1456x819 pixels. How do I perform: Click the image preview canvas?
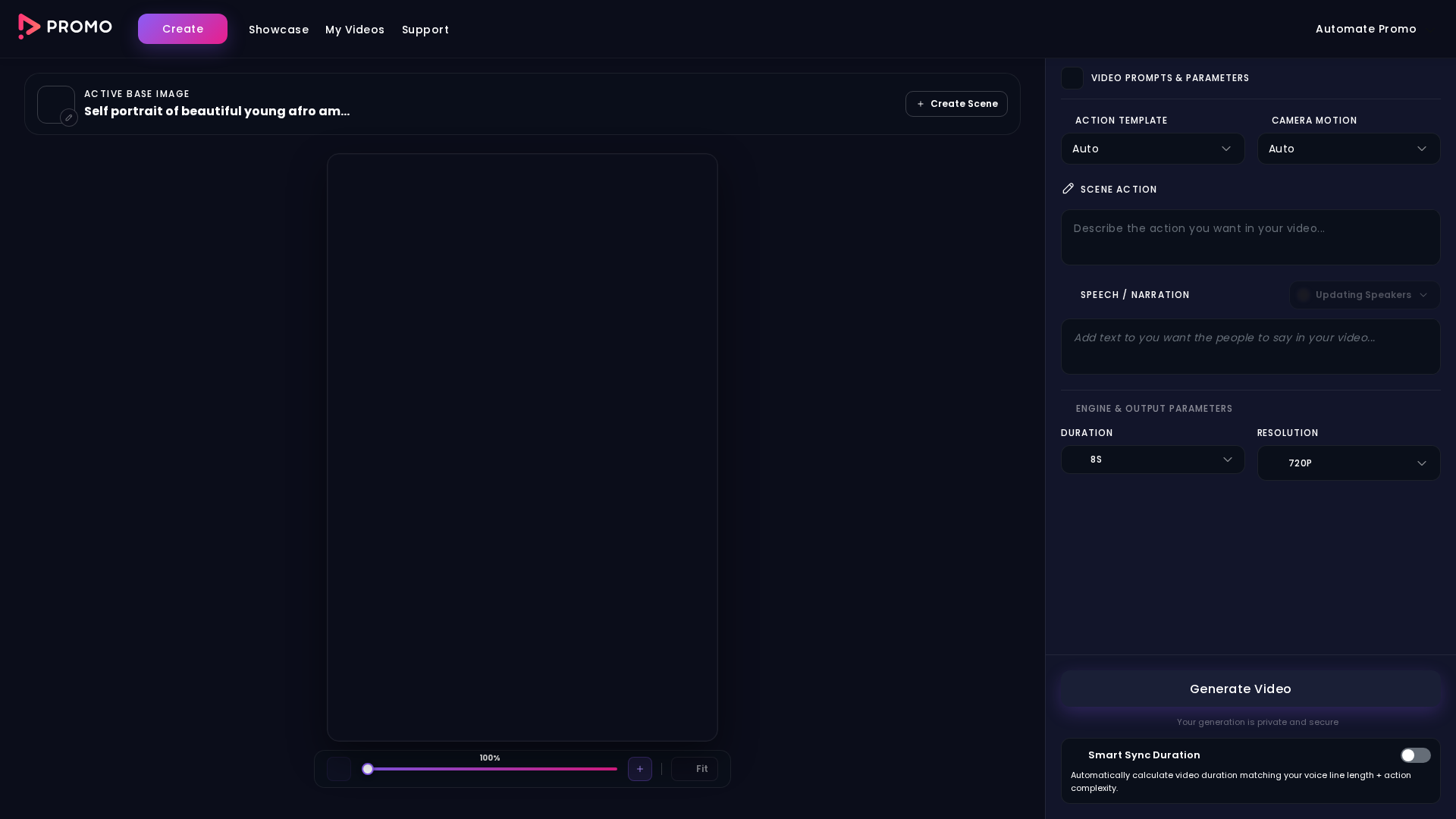(x=522, y=447)
